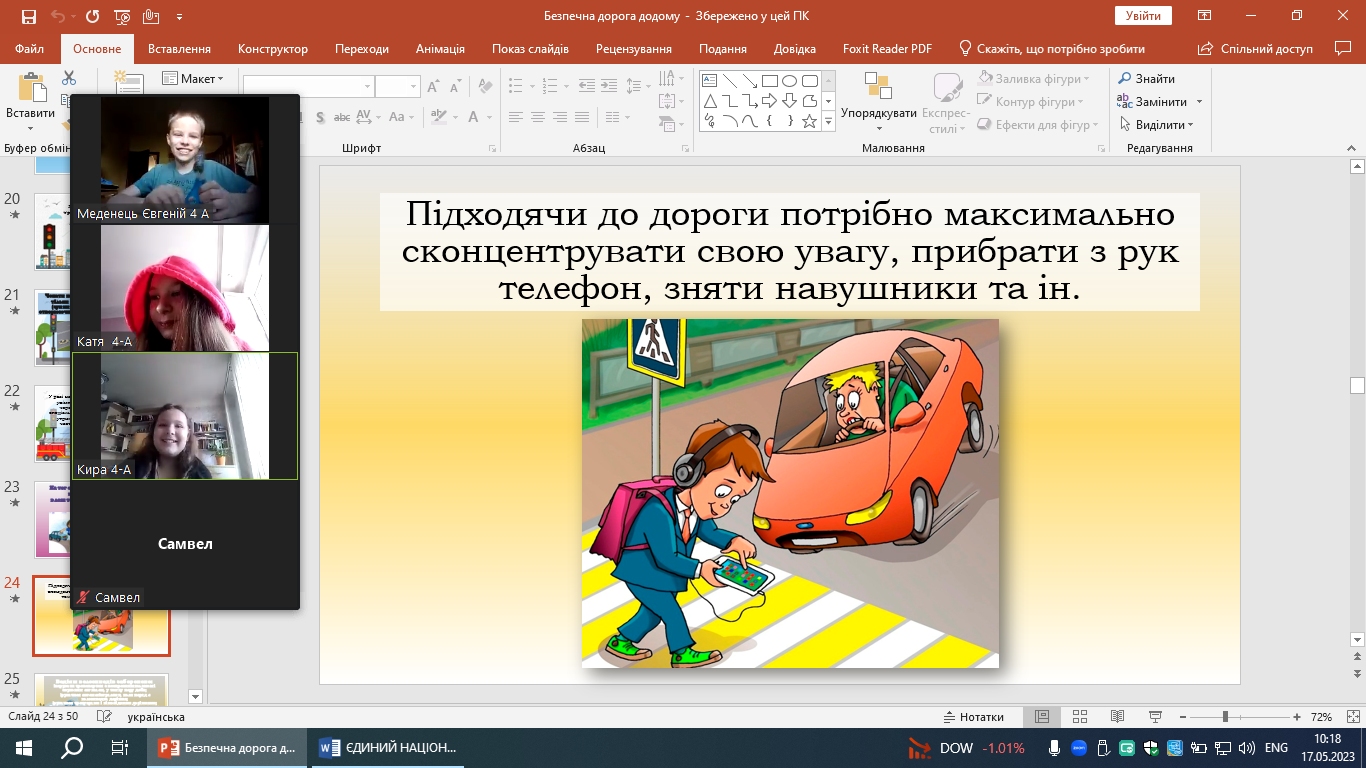Click the Save icon in quick access toolbar
Viewport: 1366px width, 768px height.
click(x=28, y=16)
